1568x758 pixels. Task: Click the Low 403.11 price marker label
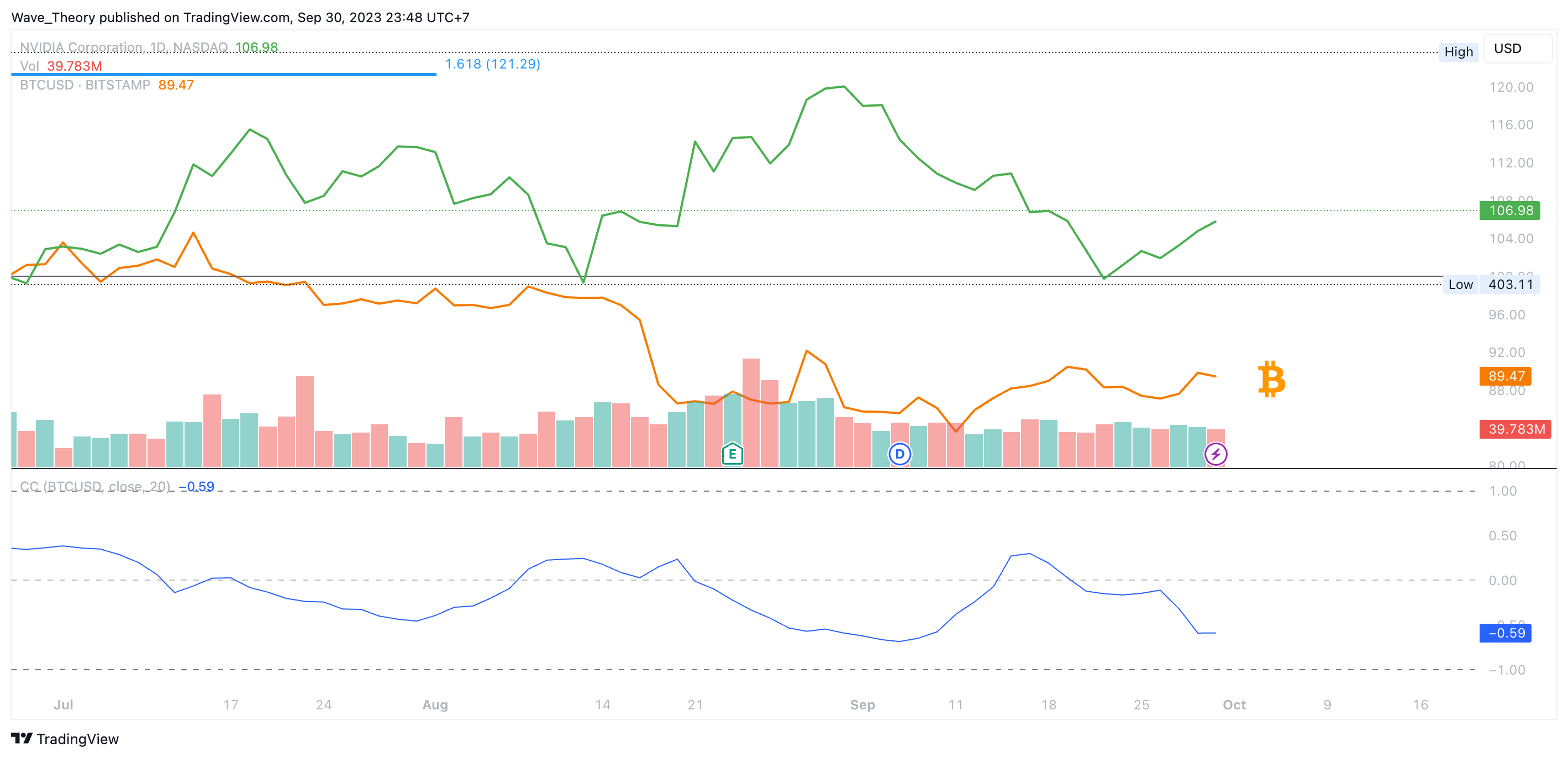tap(1491, 285)
